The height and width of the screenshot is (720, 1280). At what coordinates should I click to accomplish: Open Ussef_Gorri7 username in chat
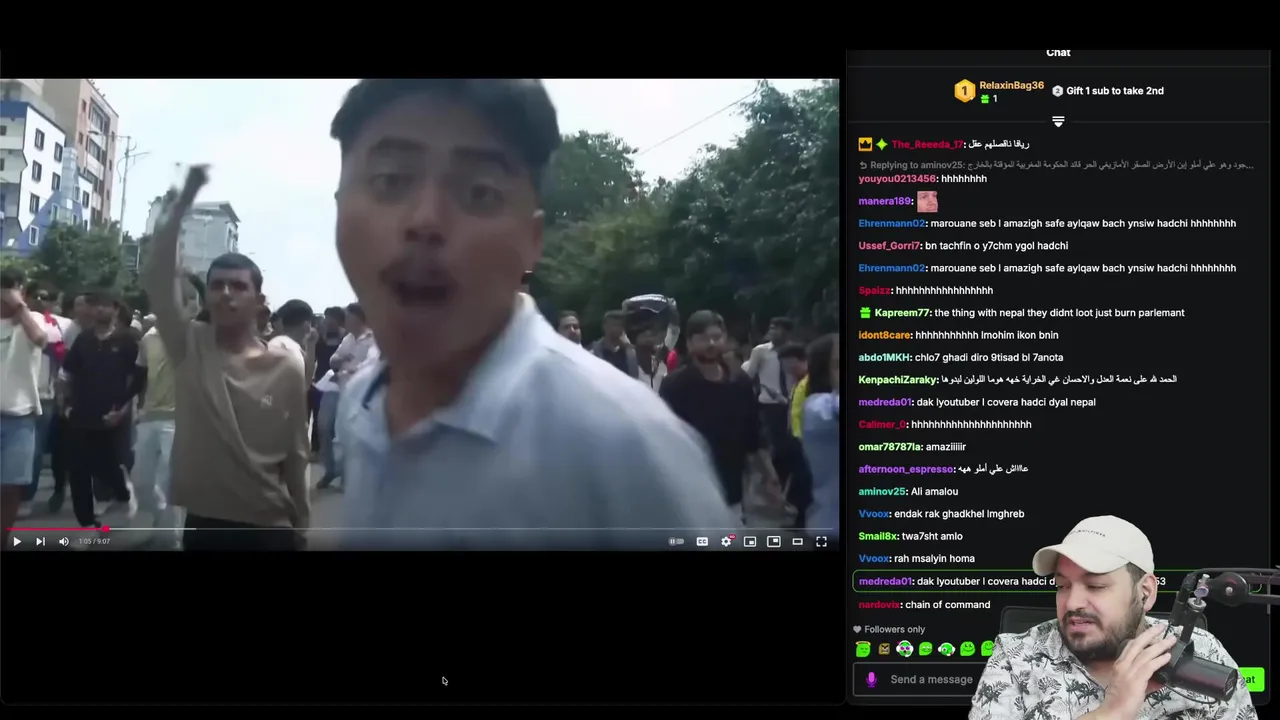889,246
